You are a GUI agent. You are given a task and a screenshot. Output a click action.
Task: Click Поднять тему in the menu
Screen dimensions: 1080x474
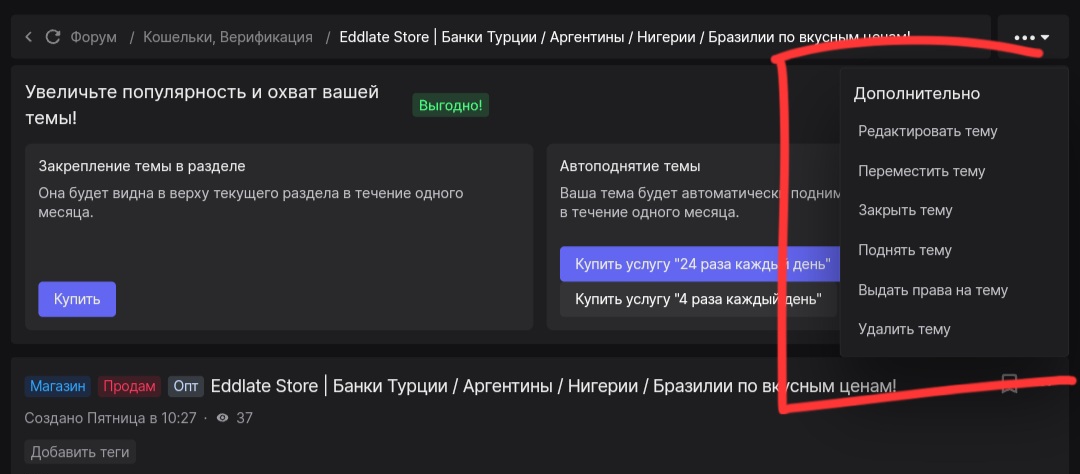pos(905,250)
